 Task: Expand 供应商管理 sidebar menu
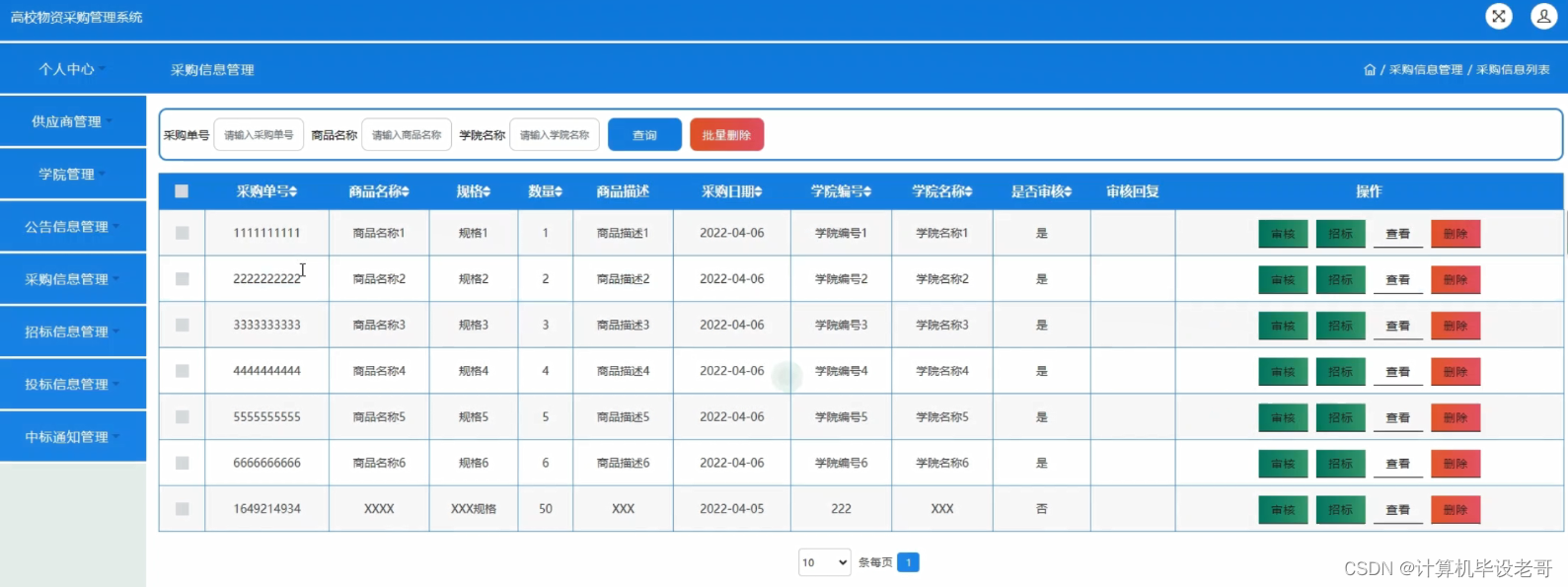coord(73,121)
